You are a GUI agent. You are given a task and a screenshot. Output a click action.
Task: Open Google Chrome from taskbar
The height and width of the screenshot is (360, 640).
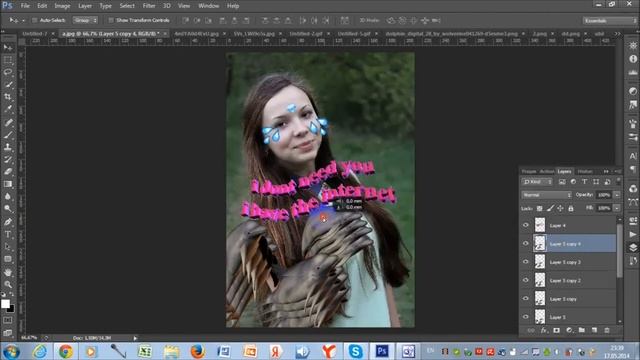tap(66, 351)
